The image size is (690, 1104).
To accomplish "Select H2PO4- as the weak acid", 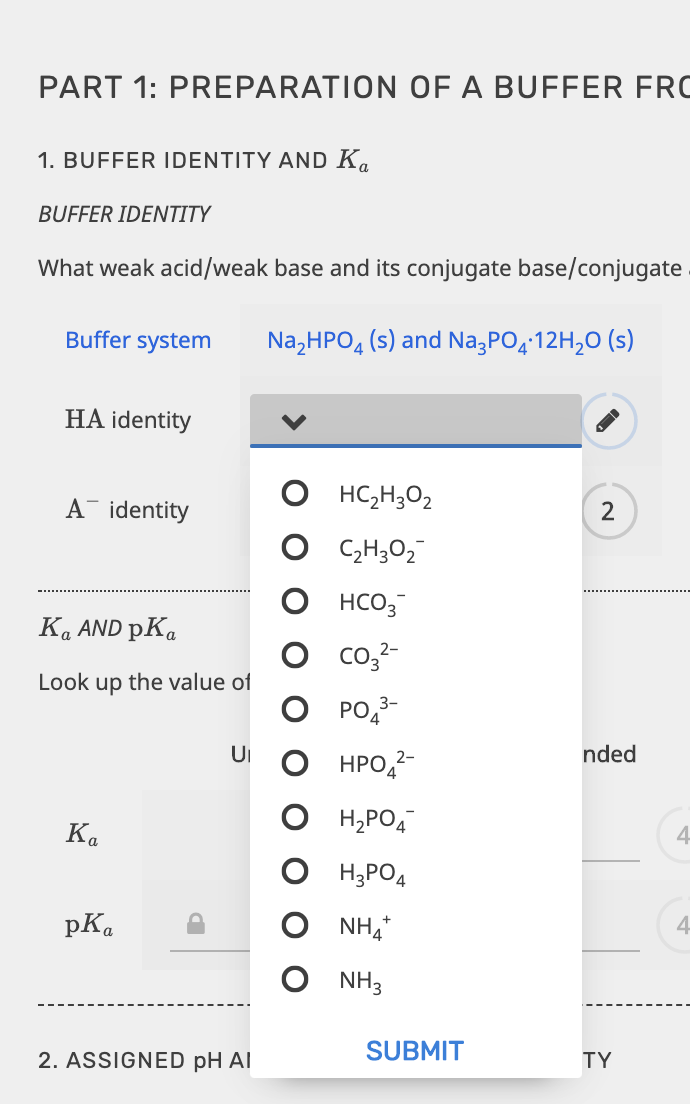I will click(295, 817).
